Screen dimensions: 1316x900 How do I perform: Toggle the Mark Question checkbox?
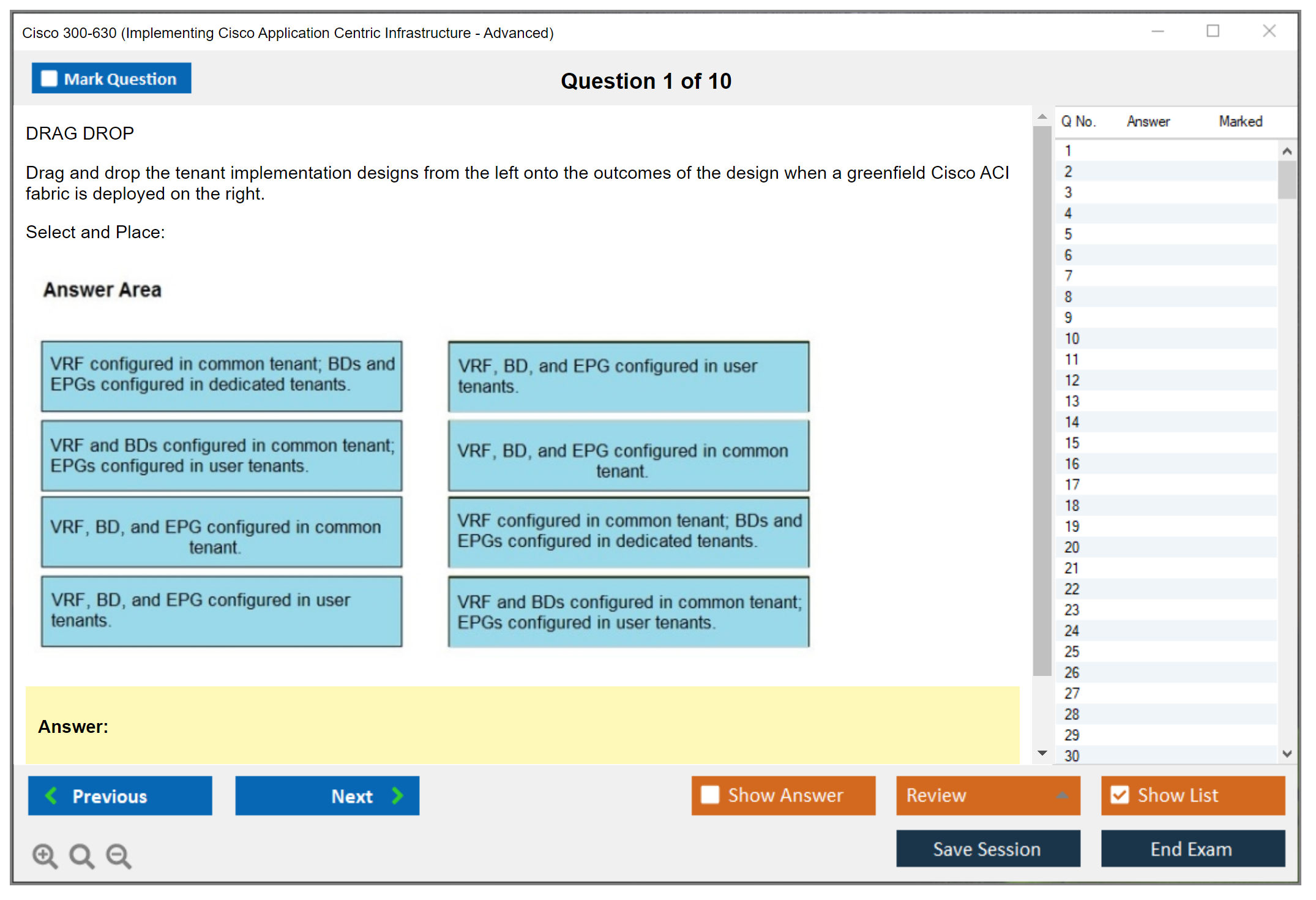(49, 79)
